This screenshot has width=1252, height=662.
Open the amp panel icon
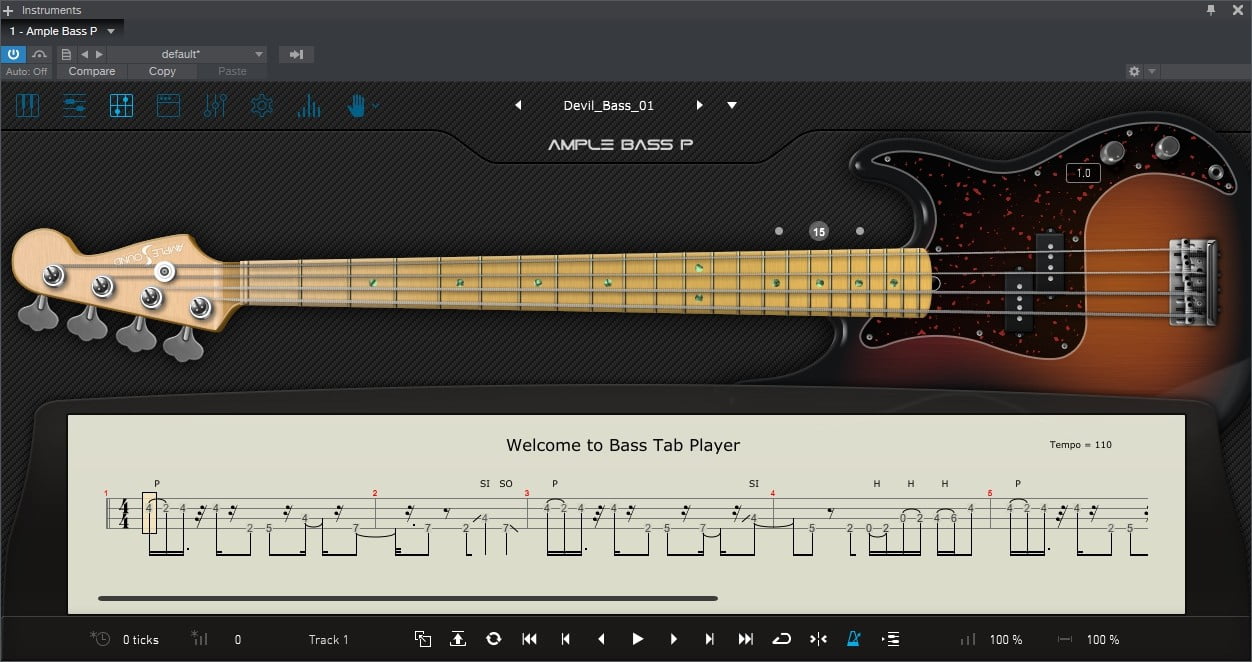[168, 105]
